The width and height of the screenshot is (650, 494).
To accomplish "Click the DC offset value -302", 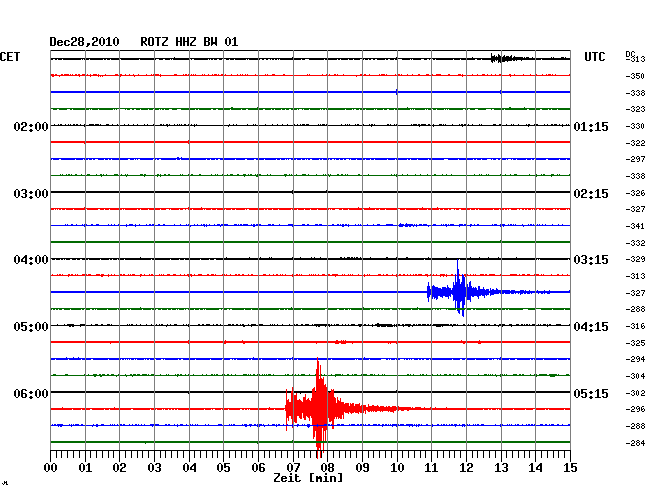I will click(x=635, y=393).
